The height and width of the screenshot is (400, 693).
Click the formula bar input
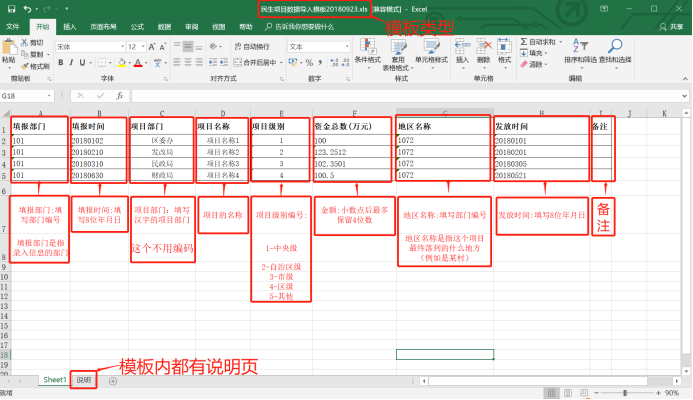tap(405, 96)
